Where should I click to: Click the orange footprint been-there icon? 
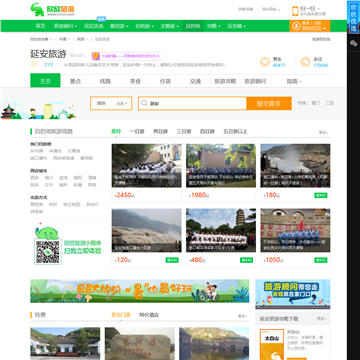point(305,62)
